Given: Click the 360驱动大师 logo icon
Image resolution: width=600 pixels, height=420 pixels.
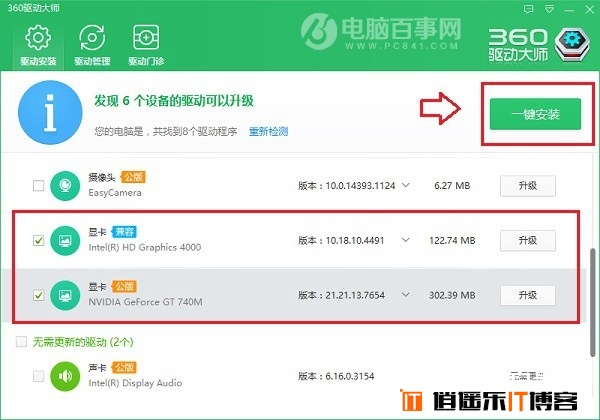Looking at the screenshot, I should click(572, 44).
